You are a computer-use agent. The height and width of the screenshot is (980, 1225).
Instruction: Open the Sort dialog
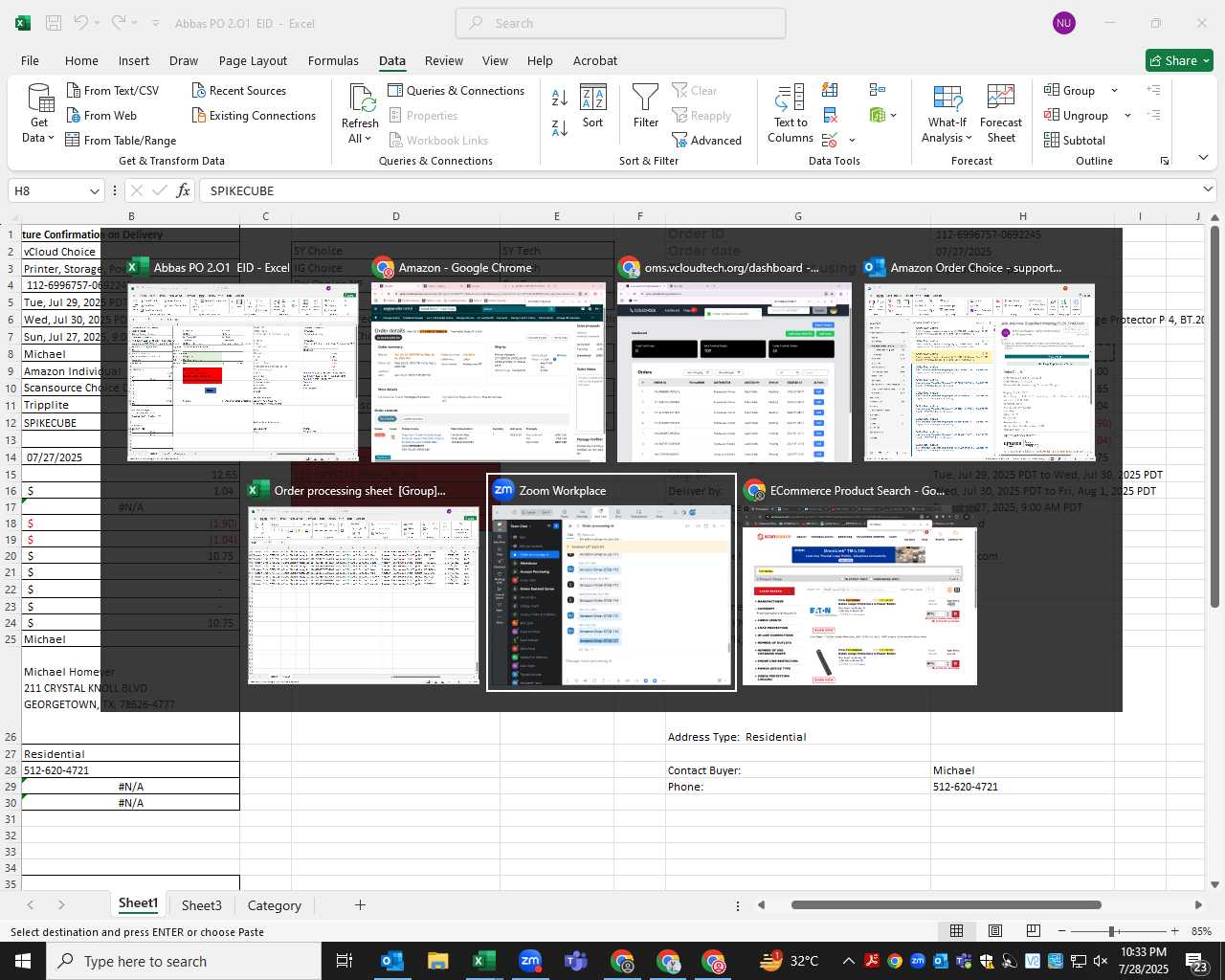(593, 106)
